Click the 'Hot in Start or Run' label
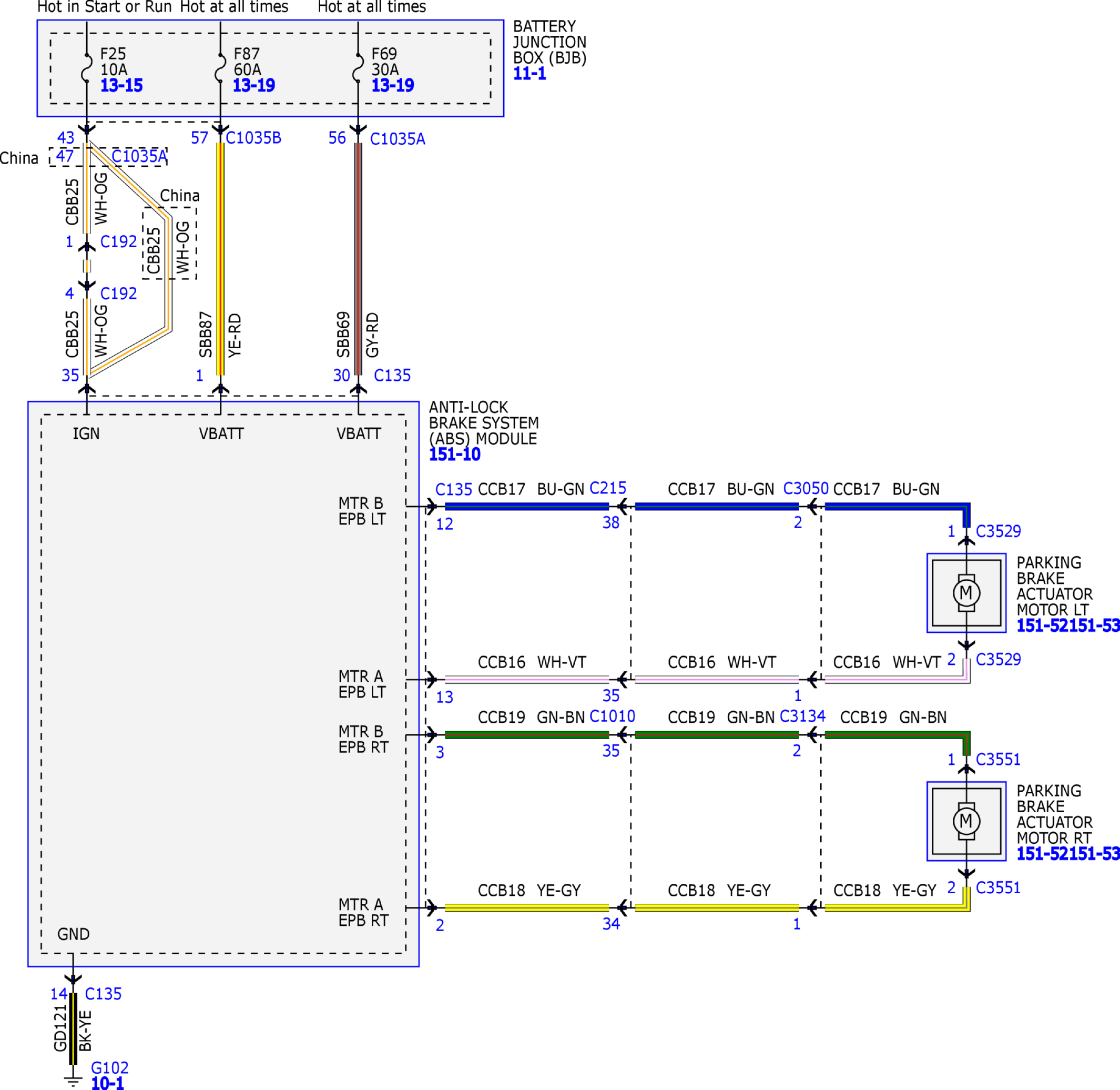This screenshot has width=1120, height=1090. [x=104, y=7]
